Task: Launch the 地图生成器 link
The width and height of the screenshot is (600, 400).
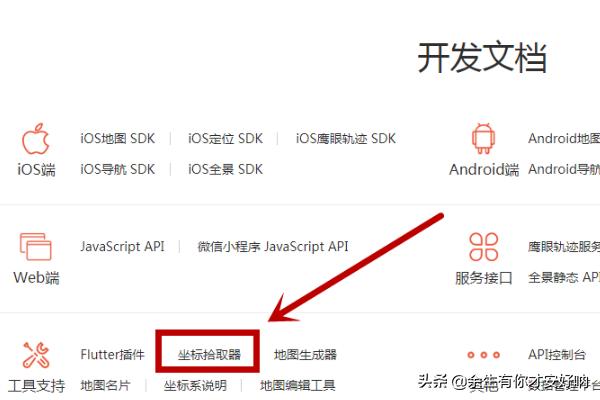Action: point(305,354)
